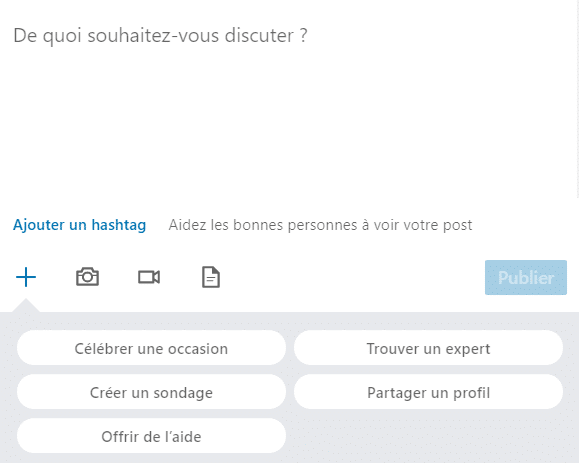Click the Ajouter un hashtag link
The image size is (579, 463).
tap(79, 225)
